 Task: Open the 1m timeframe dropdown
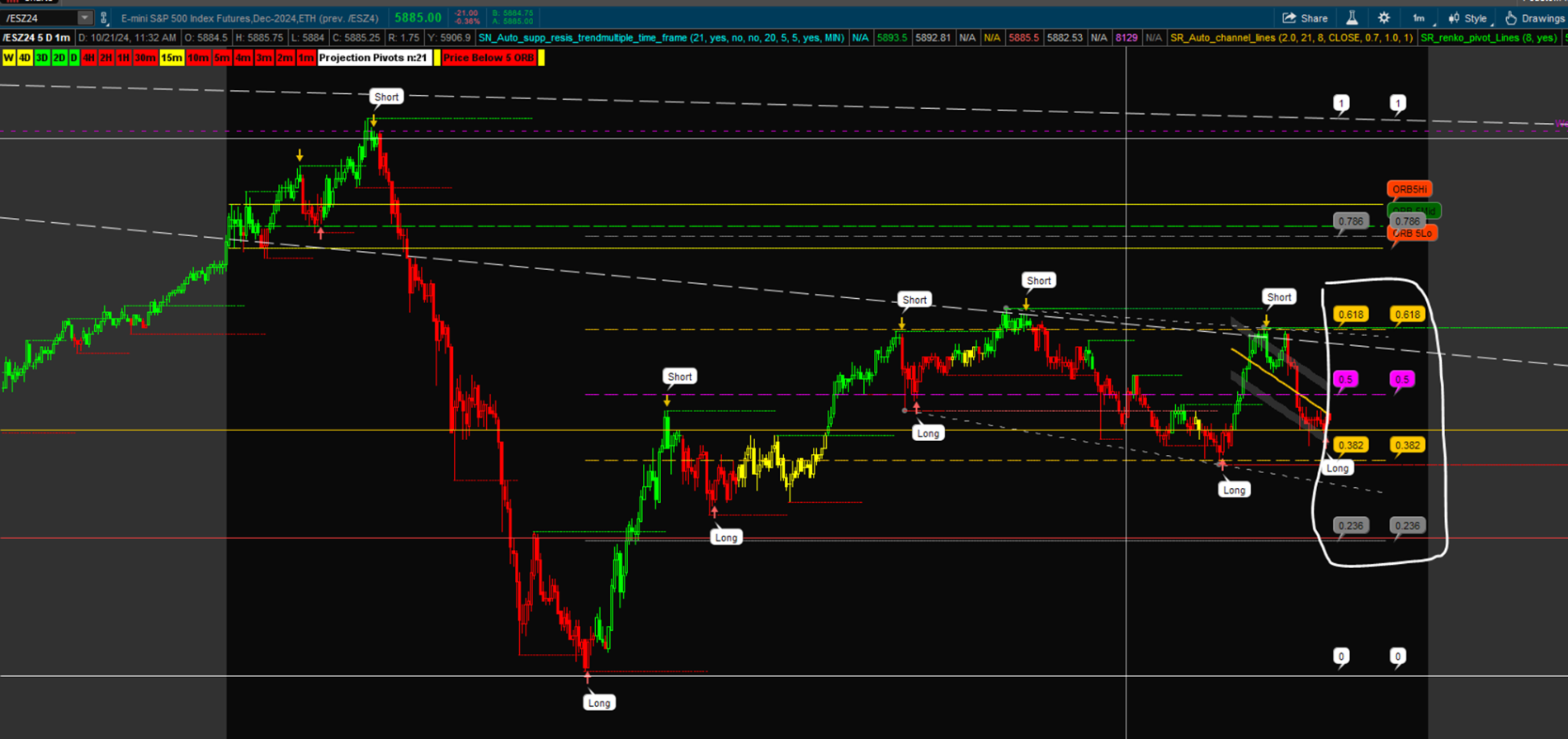point(1421,18)
